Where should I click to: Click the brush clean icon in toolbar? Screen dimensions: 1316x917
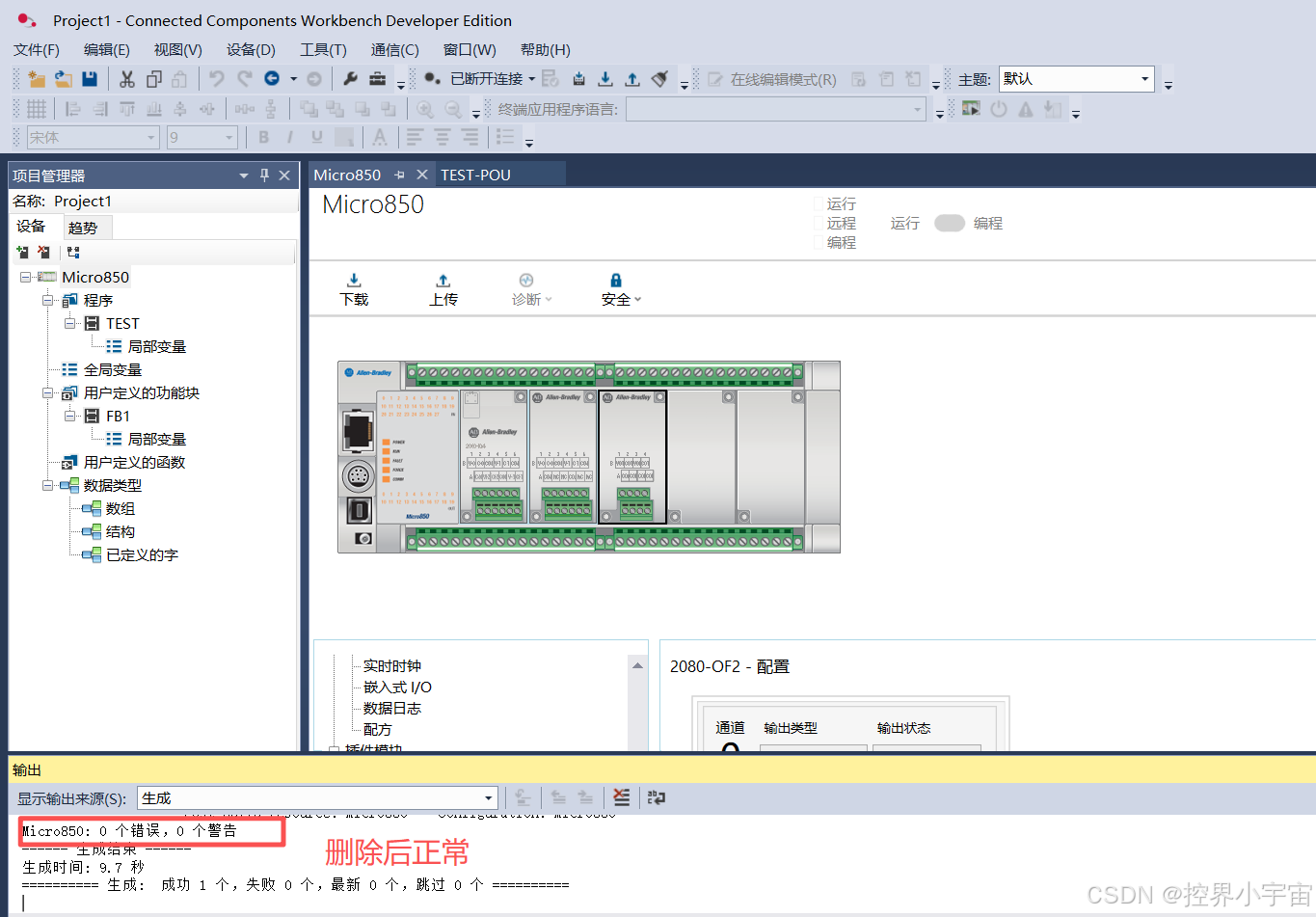(x=660, y=79)
